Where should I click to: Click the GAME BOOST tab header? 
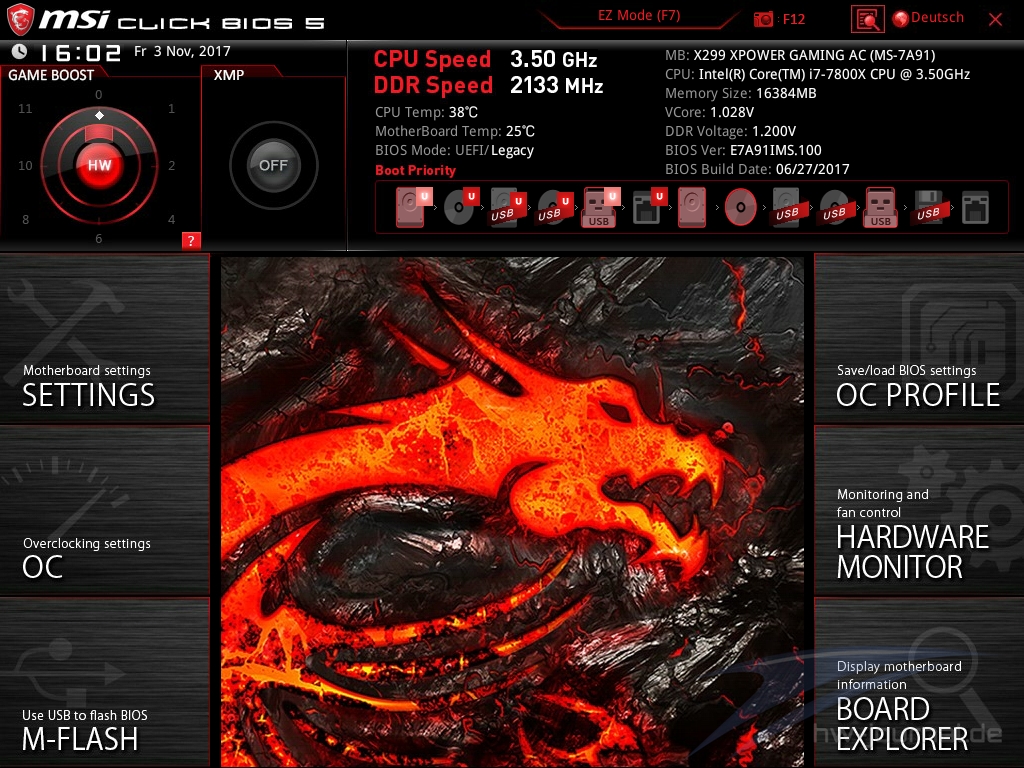pyautogui.click(x=52, y=74)
